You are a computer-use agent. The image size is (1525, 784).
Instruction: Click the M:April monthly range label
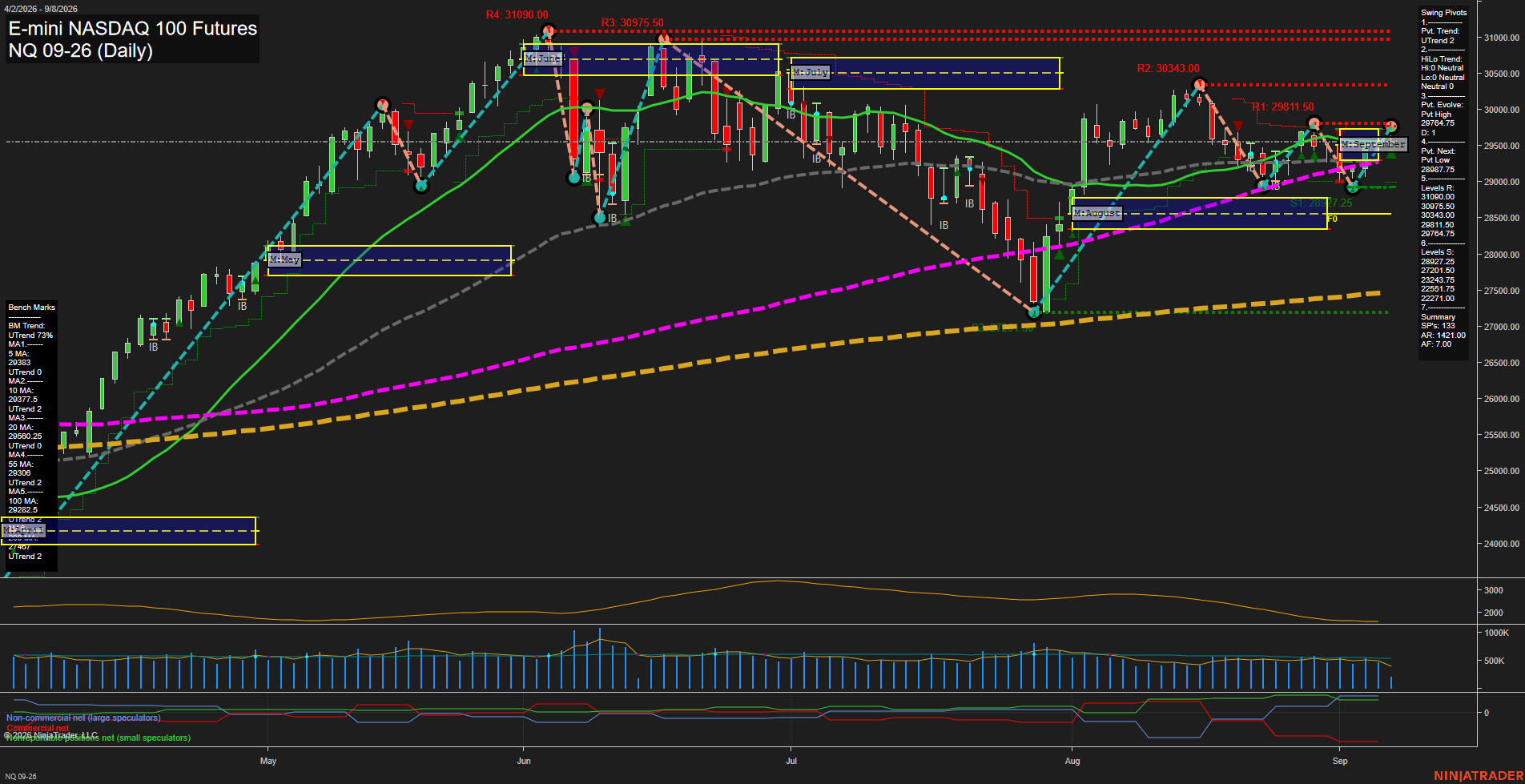23,530
